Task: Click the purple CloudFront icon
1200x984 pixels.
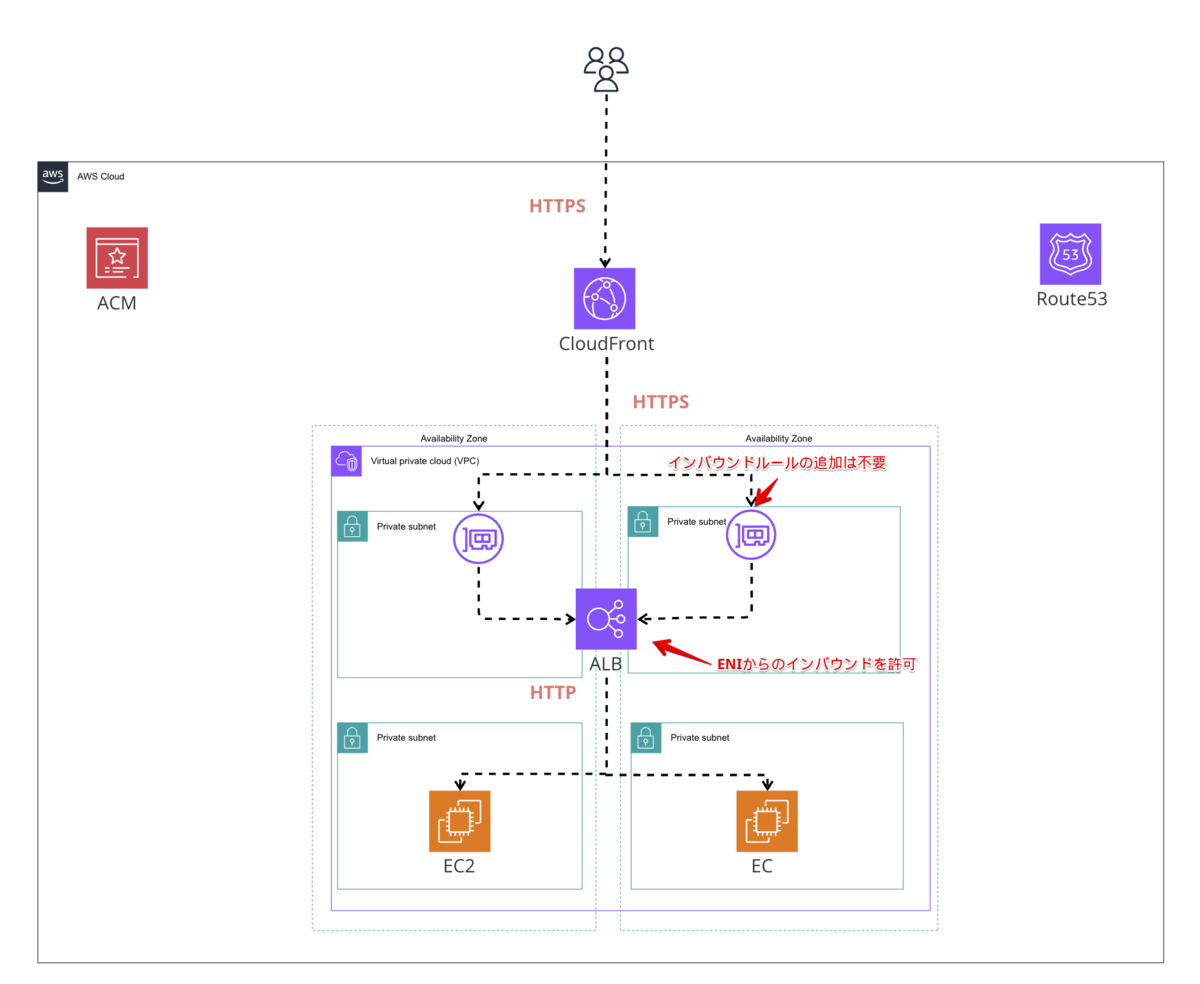Action: tap(605, 298)
